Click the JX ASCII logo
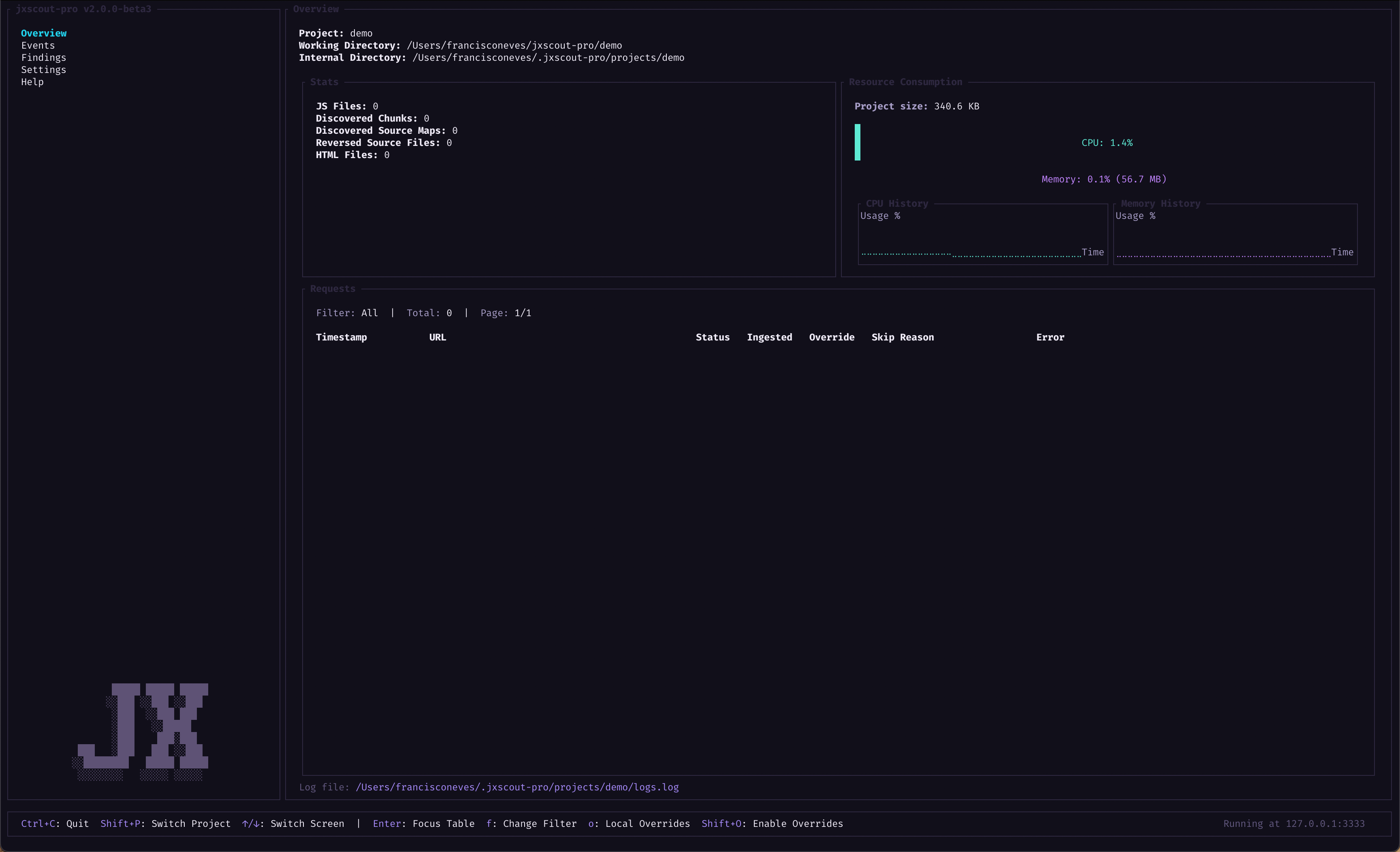Viewport: 1400px width, 852px height. (x=140, y=732)
